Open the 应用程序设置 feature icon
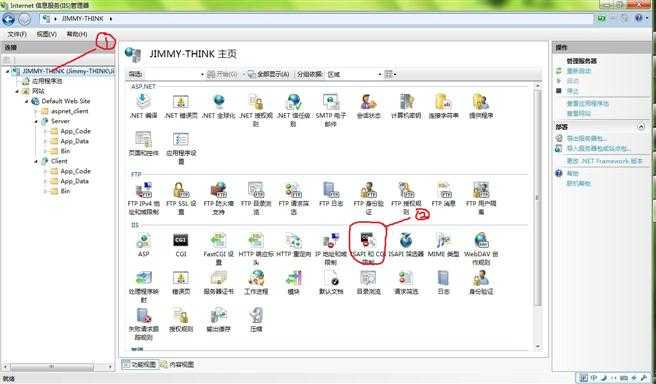The image size is (656, 384). point(181,147)
